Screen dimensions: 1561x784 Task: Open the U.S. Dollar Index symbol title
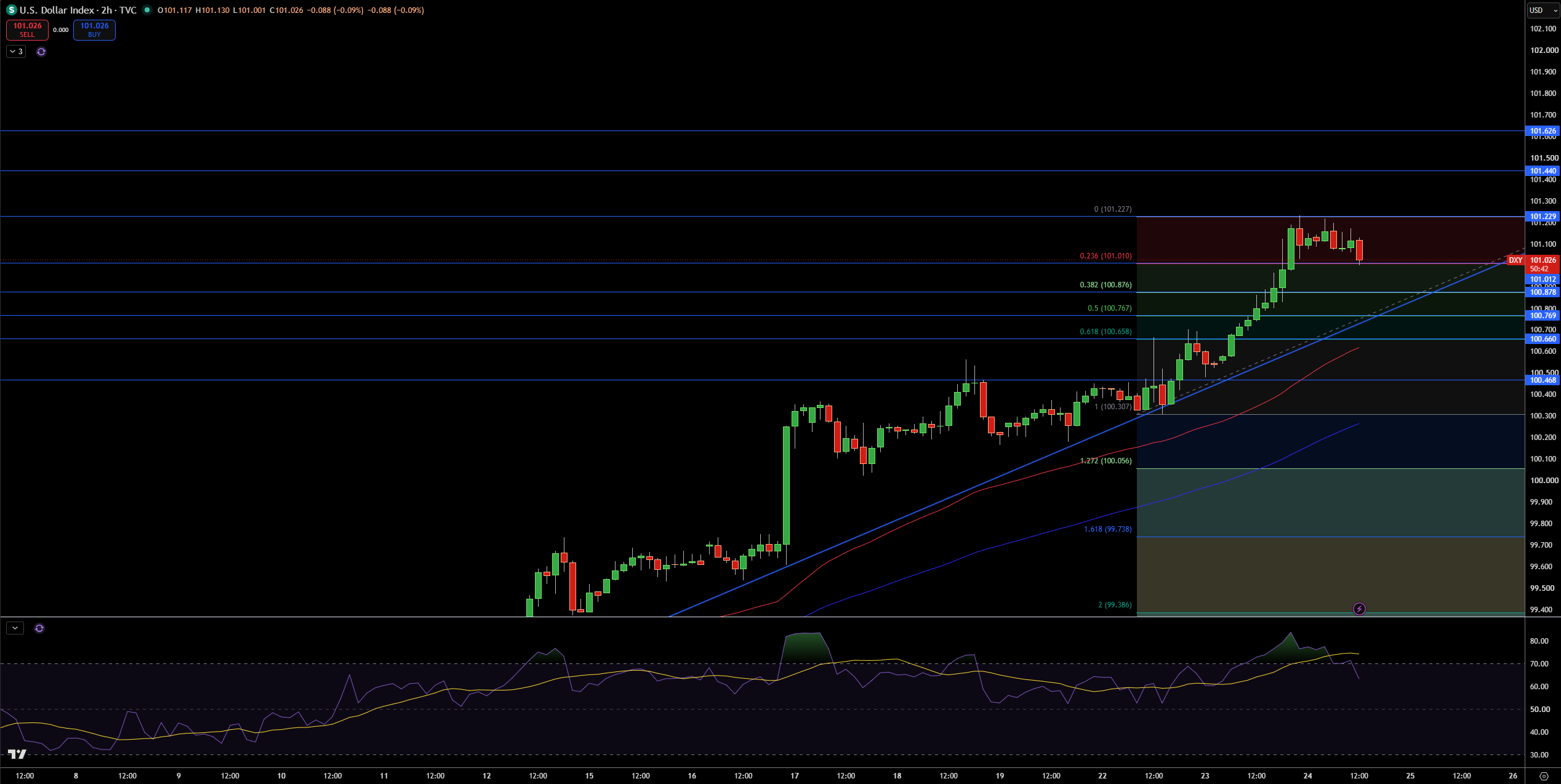point(78,10)
